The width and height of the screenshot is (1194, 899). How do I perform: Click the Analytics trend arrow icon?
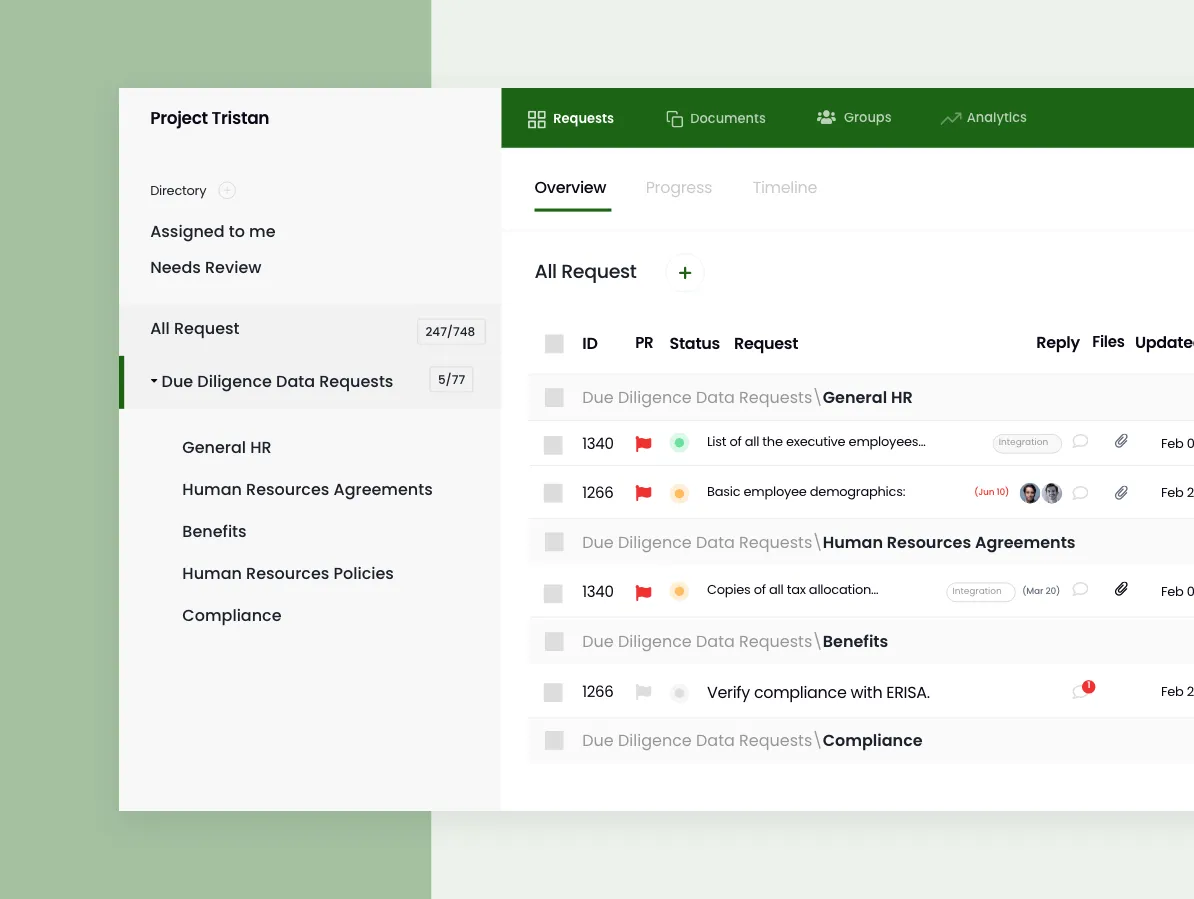[950, 118]
